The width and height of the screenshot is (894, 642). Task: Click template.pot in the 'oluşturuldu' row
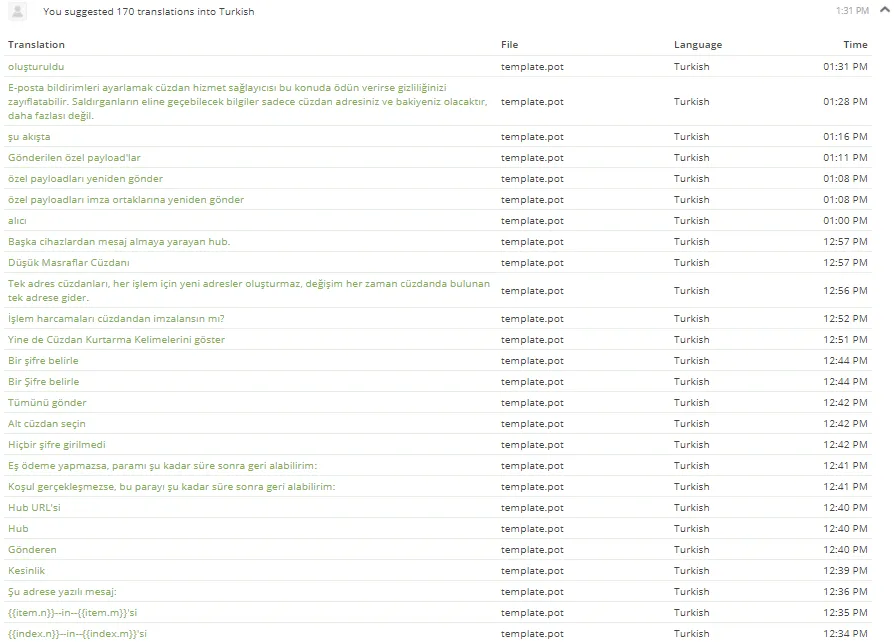click(x=533, y=67)
